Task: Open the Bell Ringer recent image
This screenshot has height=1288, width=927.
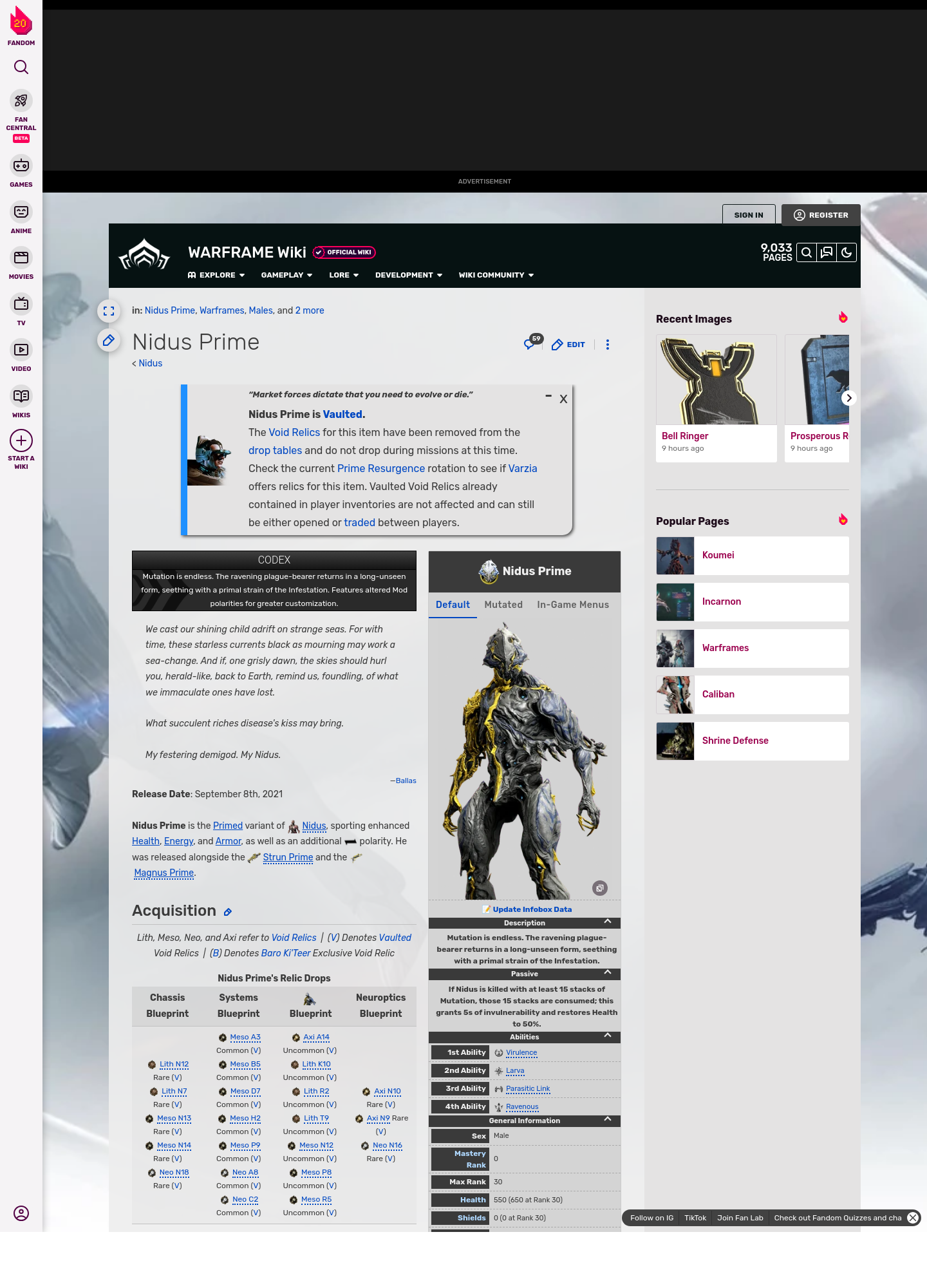Action: 716,398
